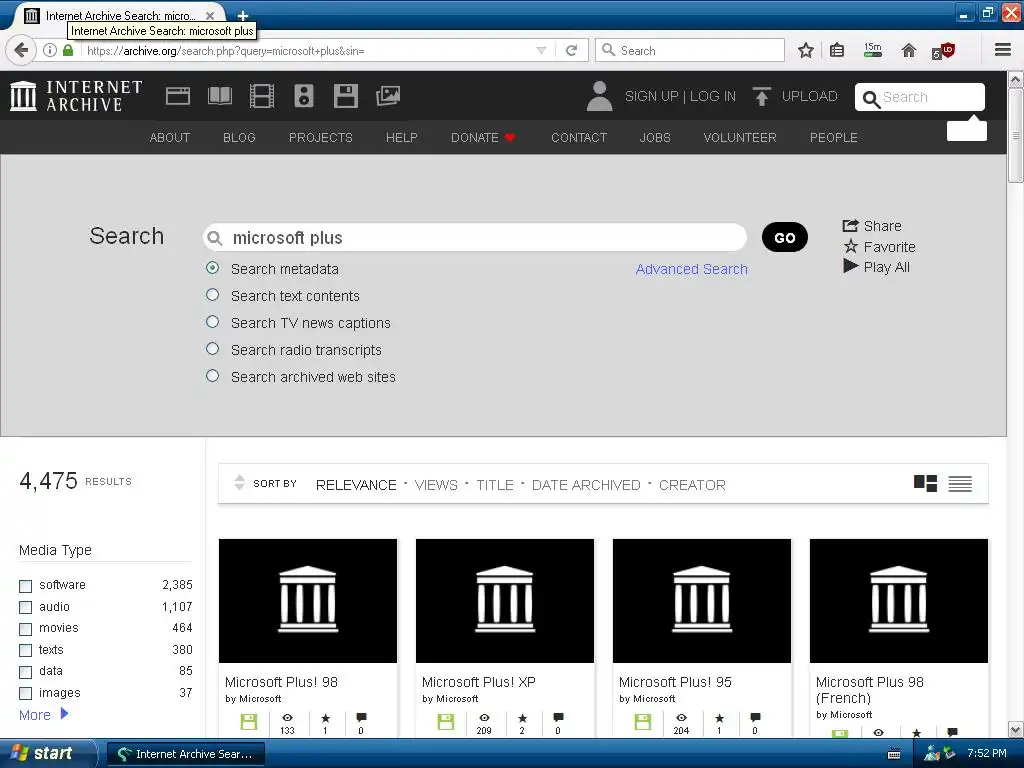Open the uBlock shield extension icon
The height and width of the screenshot is (768, 1024).
(943, 51)
